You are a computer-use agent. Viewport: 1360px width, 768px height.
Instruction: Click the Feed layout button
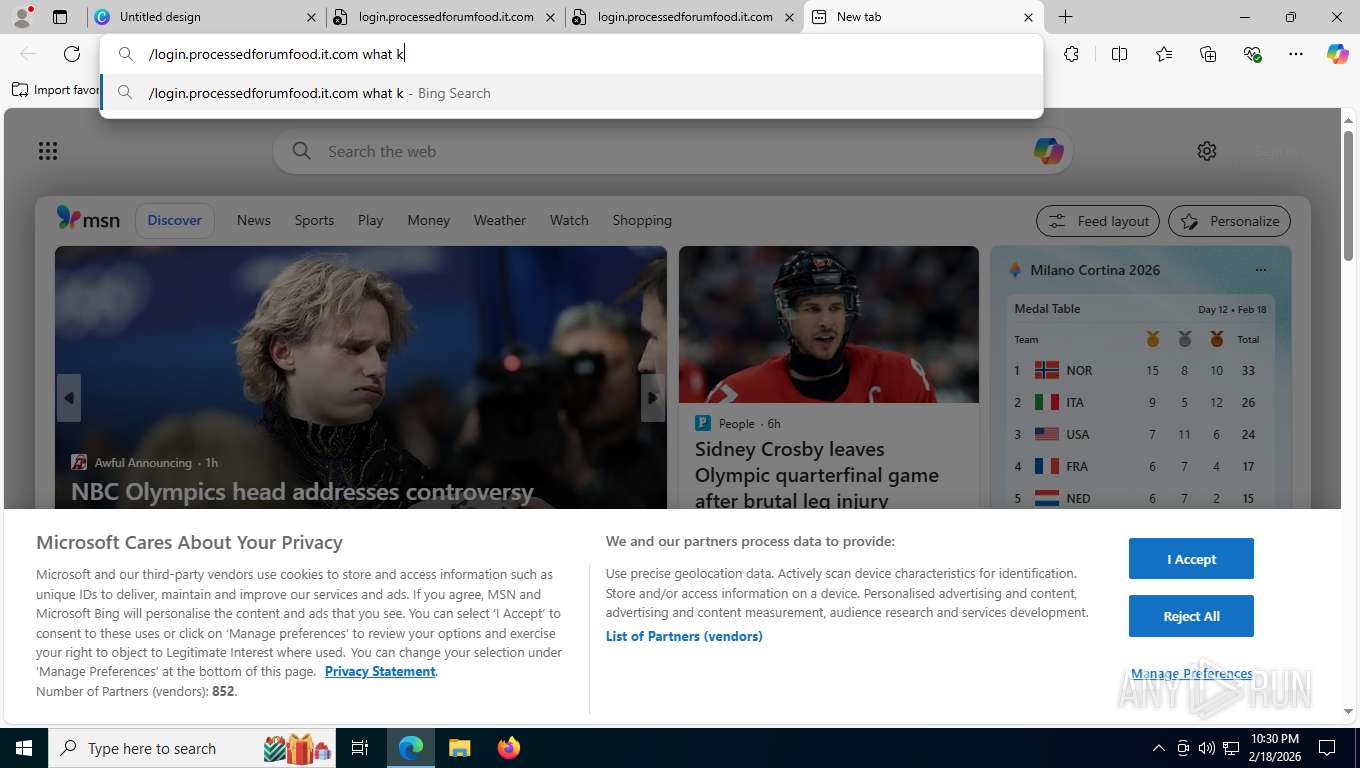(1098, 221)
